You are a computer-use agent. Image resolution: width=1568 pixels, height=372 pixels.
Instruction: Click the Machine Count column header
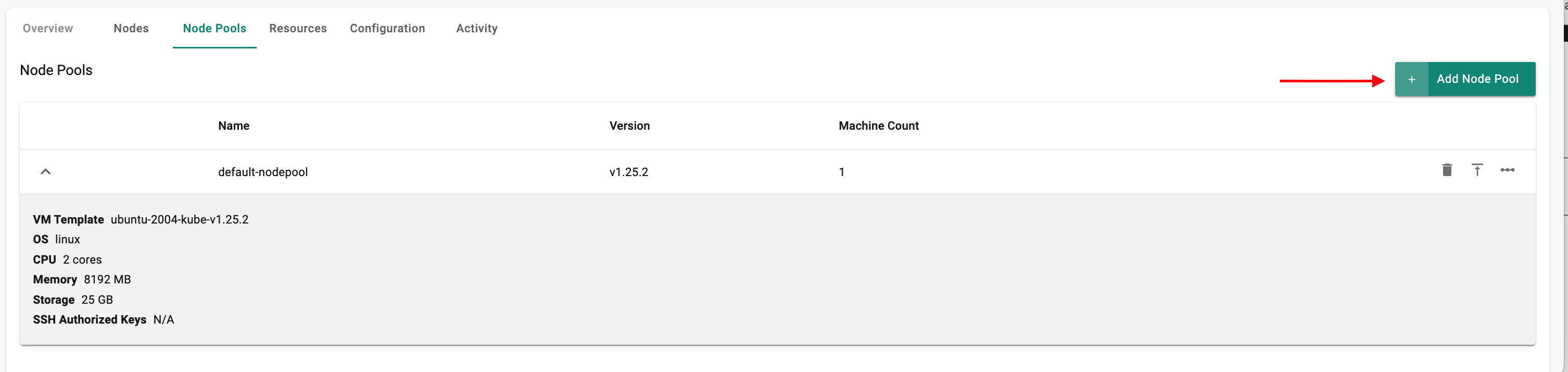[x=878, y=126]
